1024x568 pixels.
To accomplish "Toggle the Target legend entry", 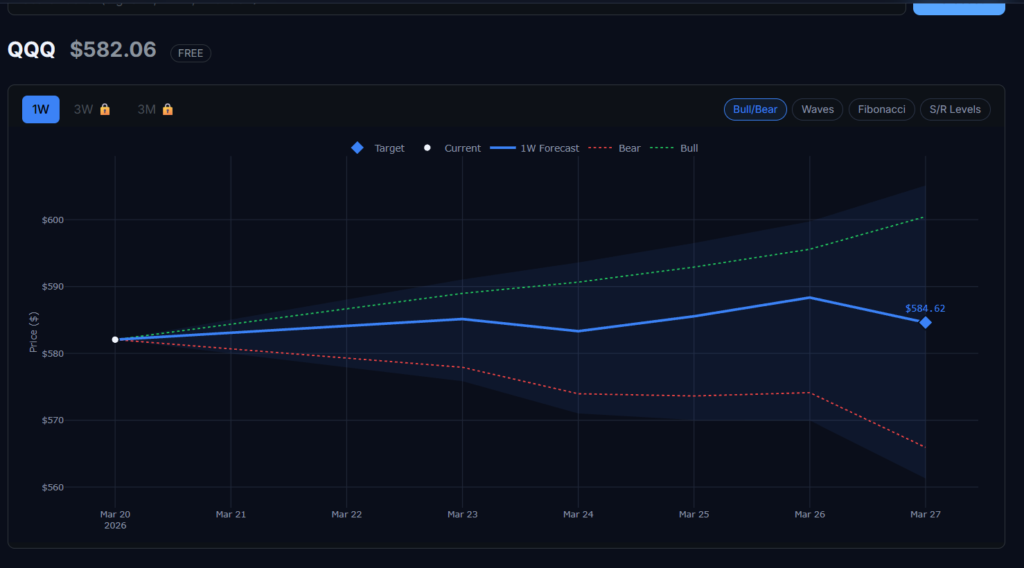I will point(378,148).
